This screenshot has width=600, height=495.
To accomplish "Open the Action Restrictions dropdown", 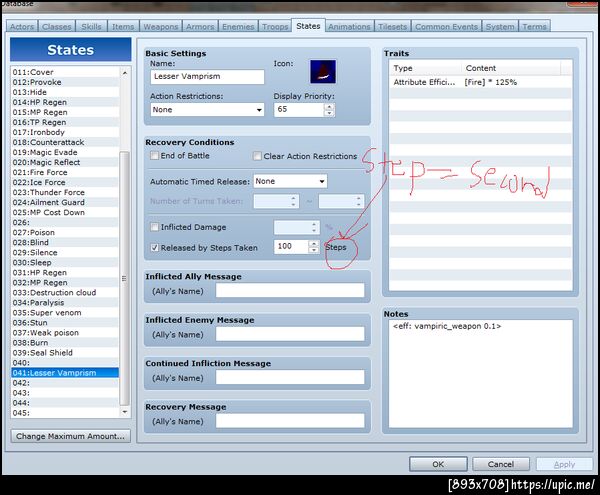I will click(x=207, y=109).
